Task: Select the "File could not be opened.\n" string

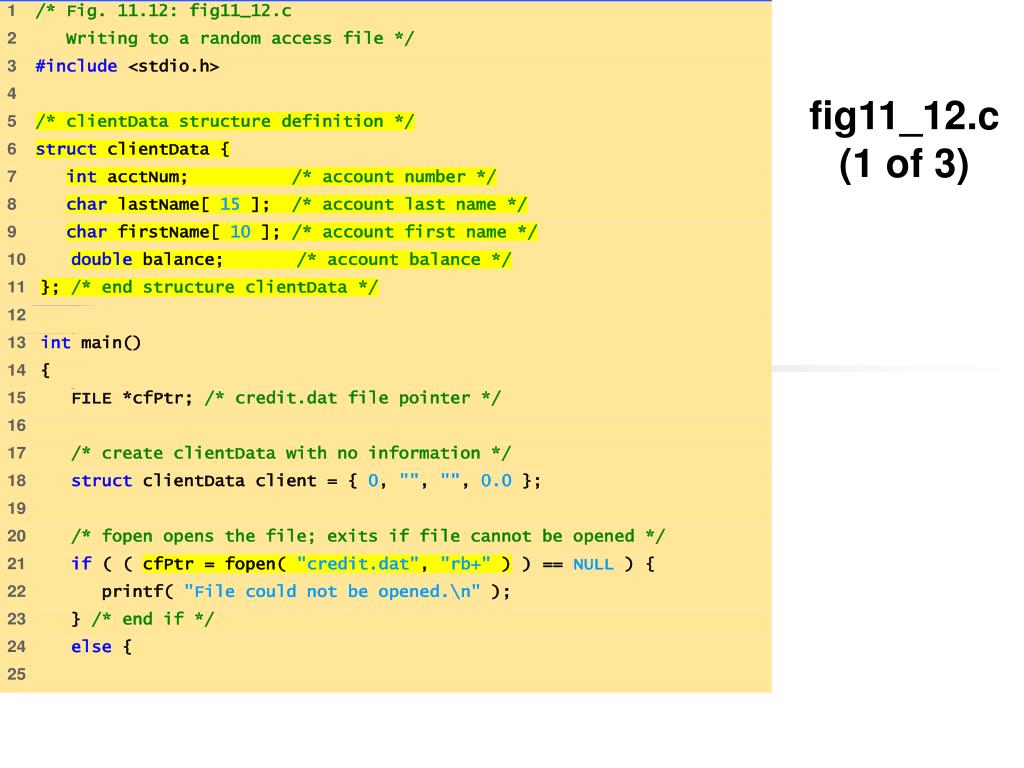Action: tap(332, 592)
